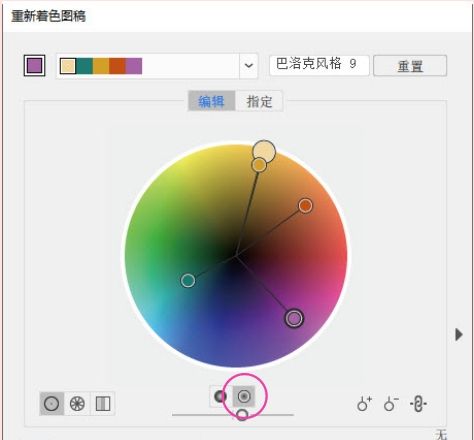Image resolution: width=474 pixels, height=440 pixels.
Task: Click the add color tool icon
Action: click(364, 404)
